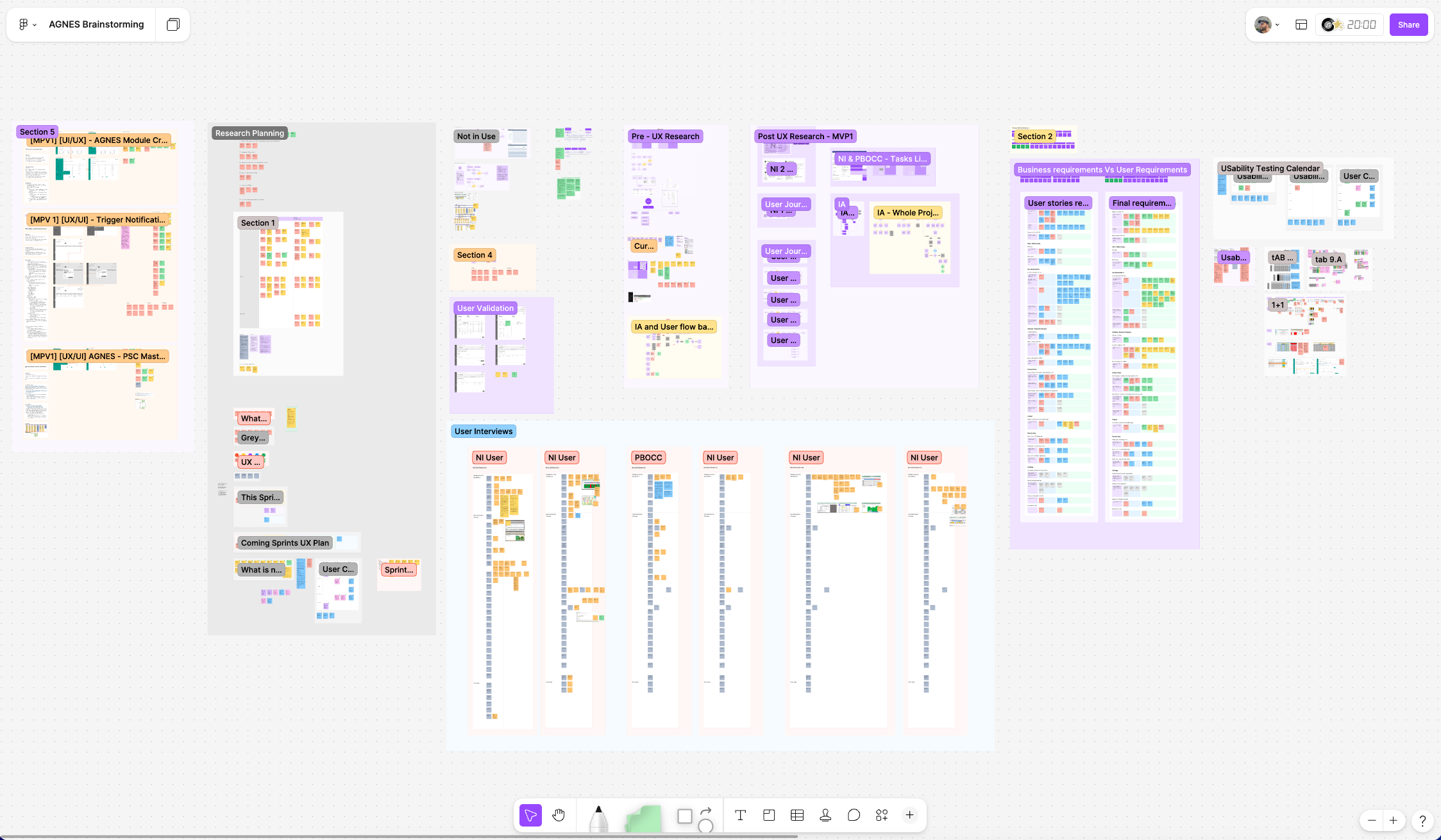The height and width of the screenshot is (840, 1441).
Task: Insert a table with the Table tool
Action: 797,815
